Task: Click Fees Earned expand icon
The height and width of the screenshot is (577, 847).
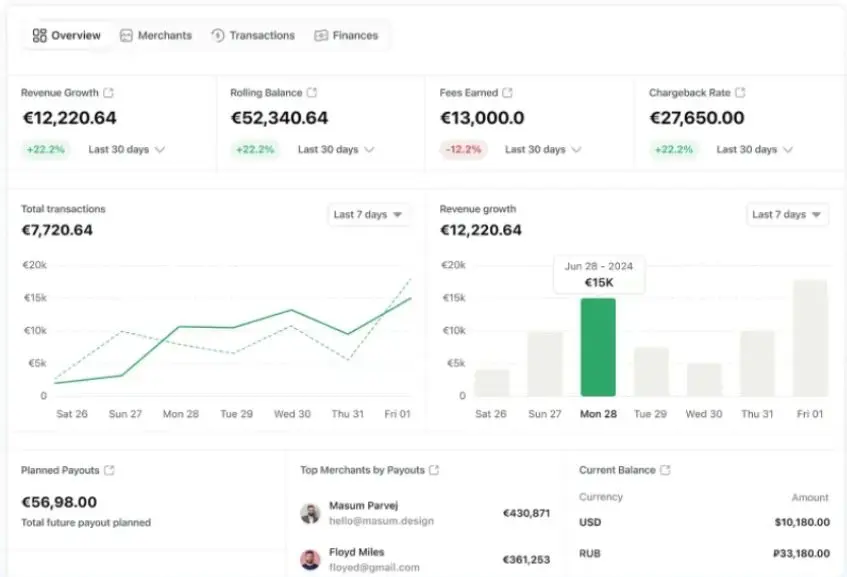Action: 508,93
